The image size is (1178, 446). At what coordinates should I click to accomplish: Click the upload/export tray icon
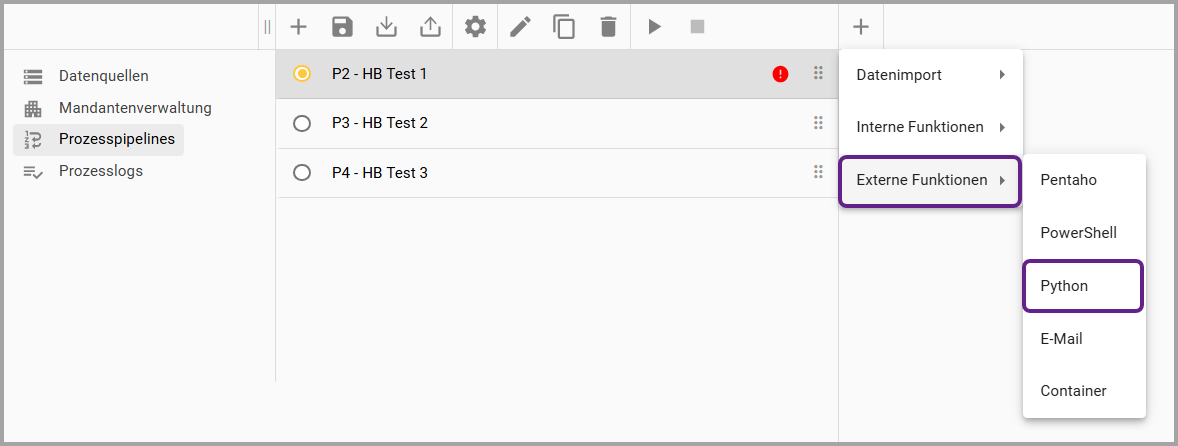tap(430, 27)
